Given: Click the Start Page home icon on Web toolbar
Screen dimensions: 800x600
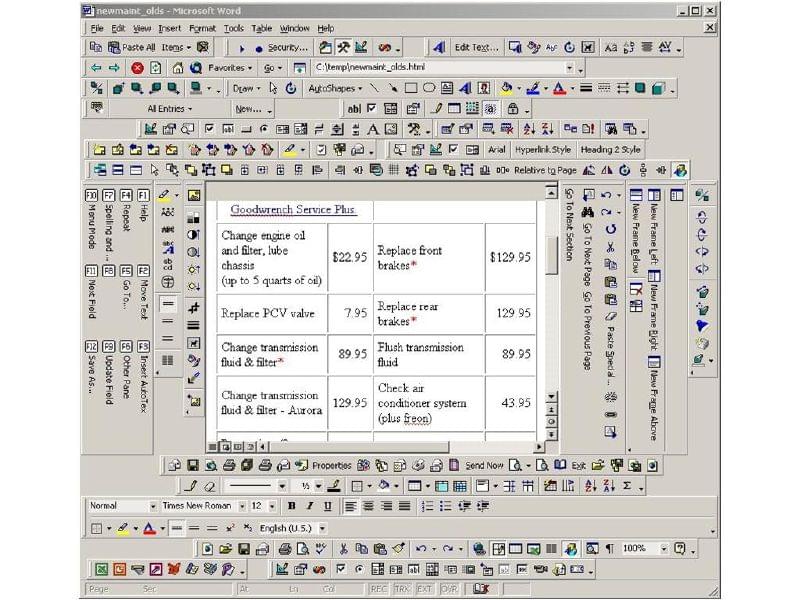Looking at the screenshot, I should click(178, 68).
